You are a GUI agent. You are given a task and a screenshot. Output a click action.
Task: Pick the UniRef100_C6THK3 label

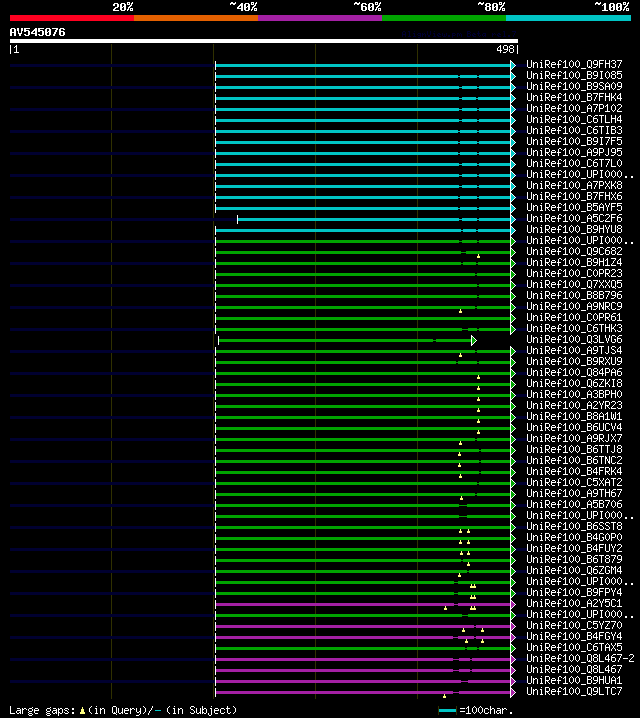574,328
